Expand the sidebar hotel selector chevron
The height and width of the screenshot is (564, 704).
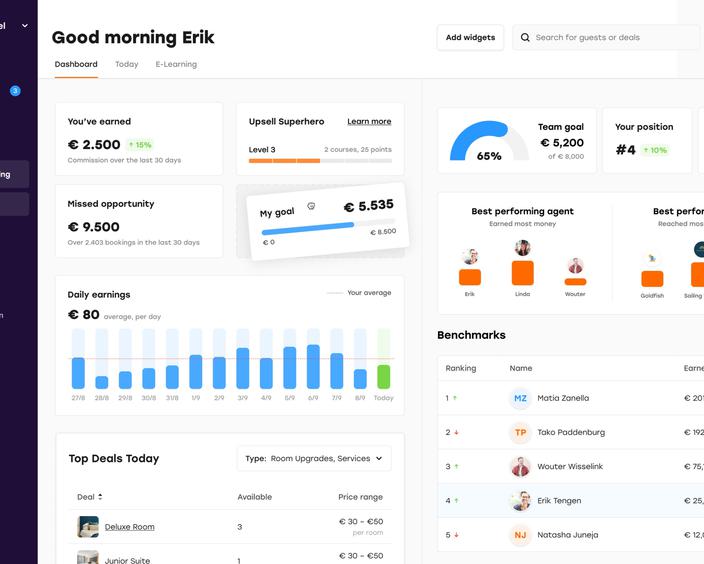click(x=25, y=26)
